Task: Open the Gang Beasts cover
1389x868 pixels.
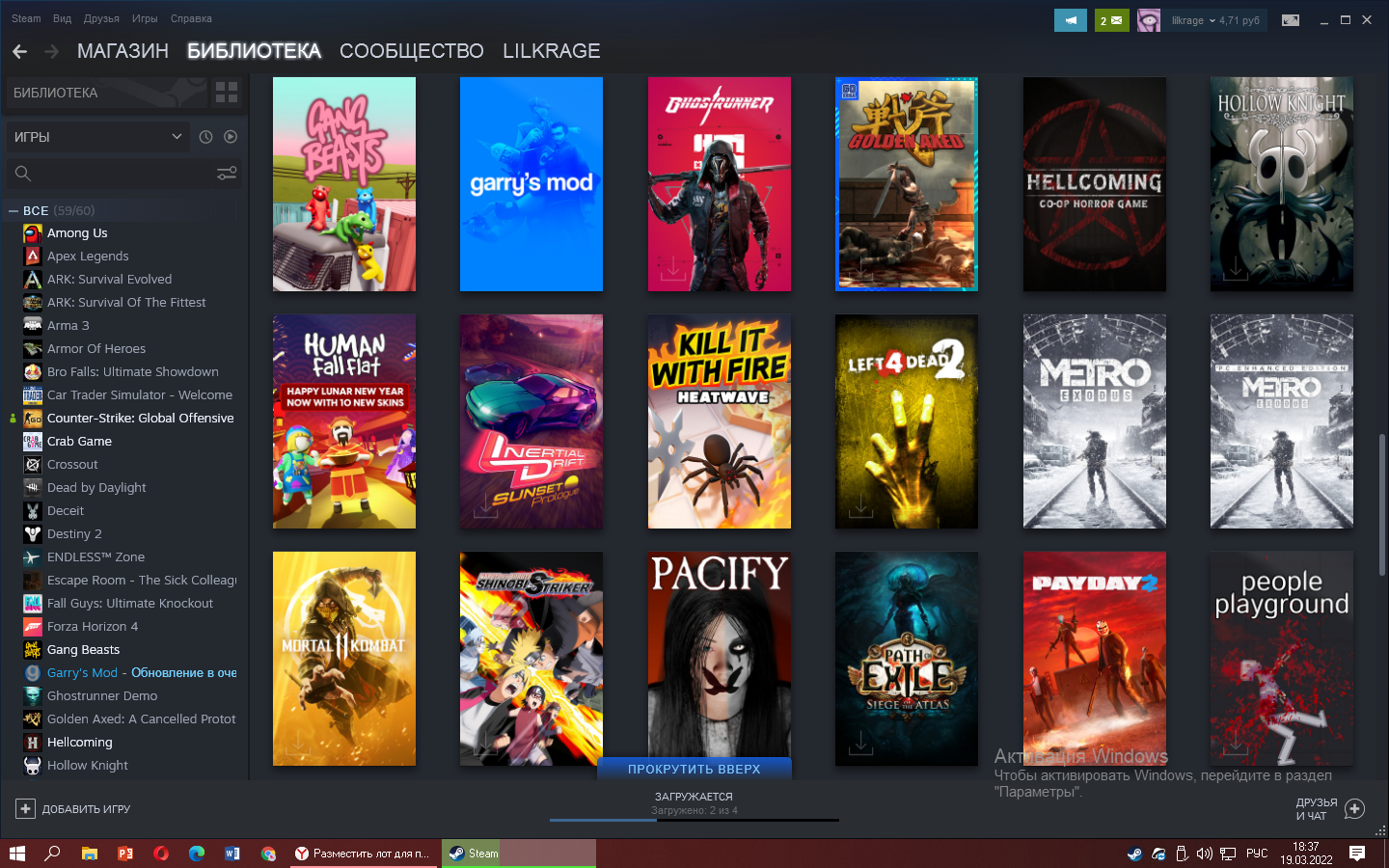Action: coord(344,184)
